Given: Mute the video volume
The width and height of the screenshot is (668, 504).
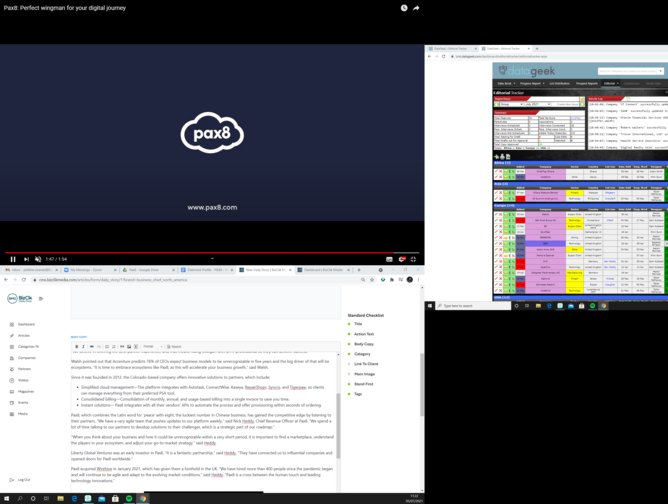Looking at the screenshot, I should pos(39,259).
